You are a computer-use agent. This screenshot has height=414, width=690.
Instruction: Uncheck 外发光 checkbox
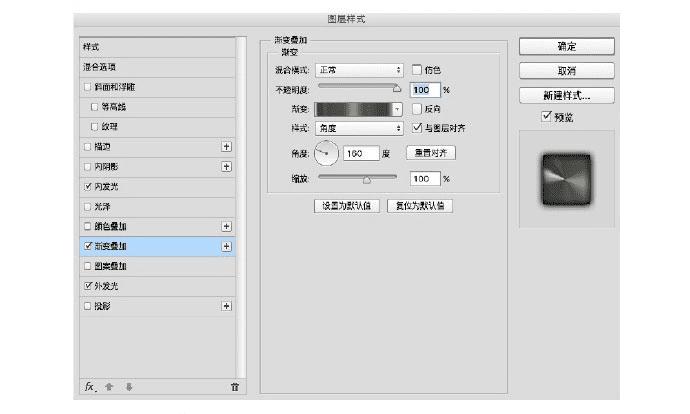[87, 286]
